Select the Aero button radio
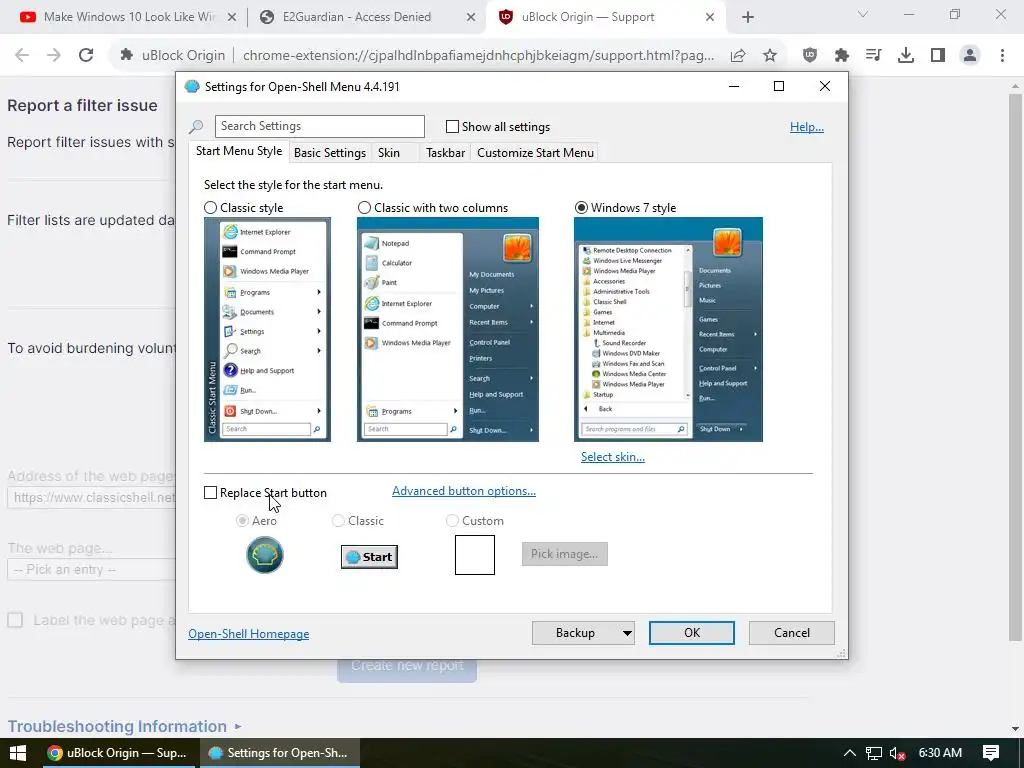 [242, 520]
